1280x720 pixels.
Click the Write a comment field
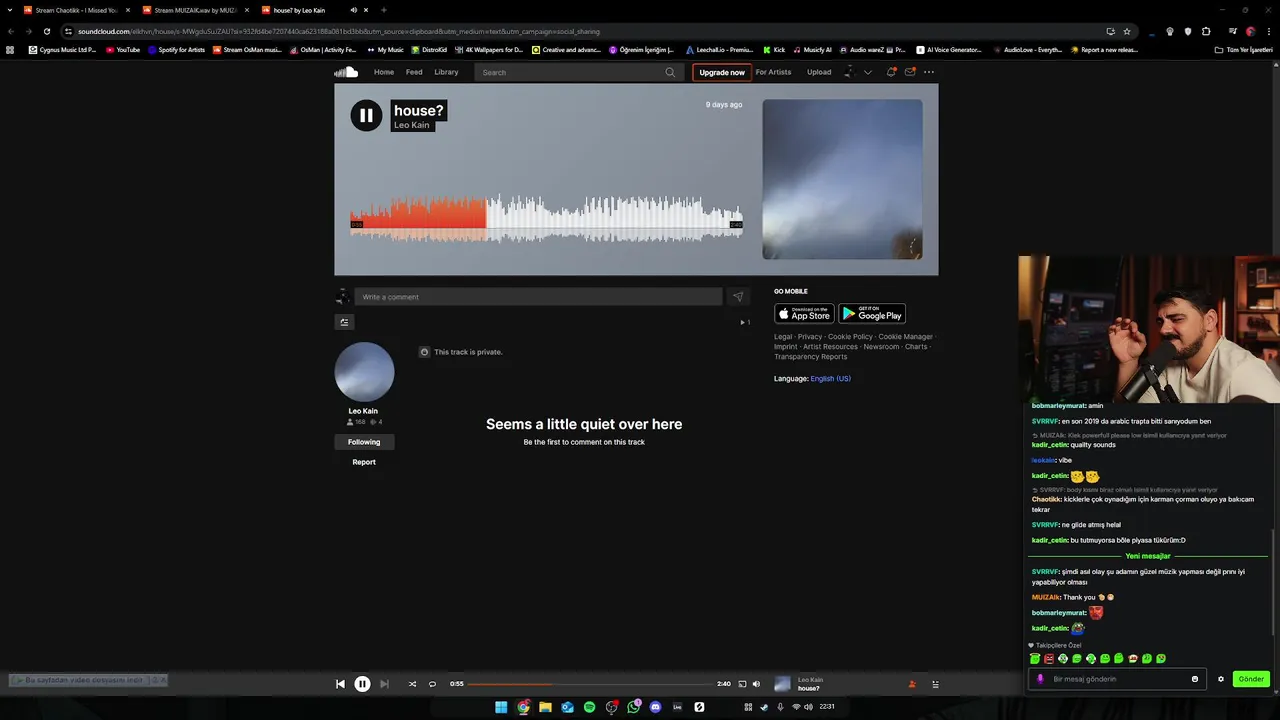point(538,297)
